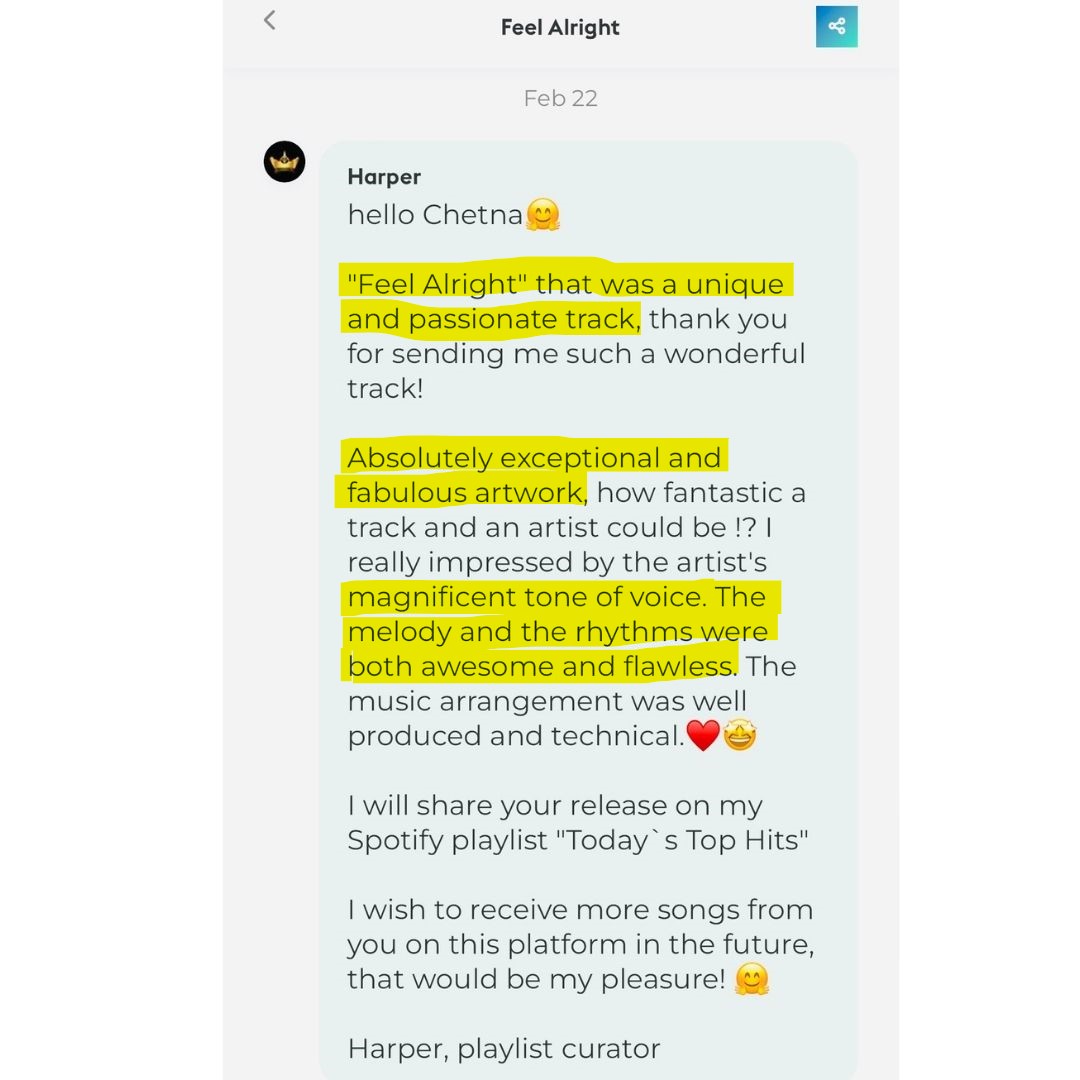Tap the red heart emoji
This screenshot has height=1080, width=1080.
pyautogui.click(x=703, y=736)
